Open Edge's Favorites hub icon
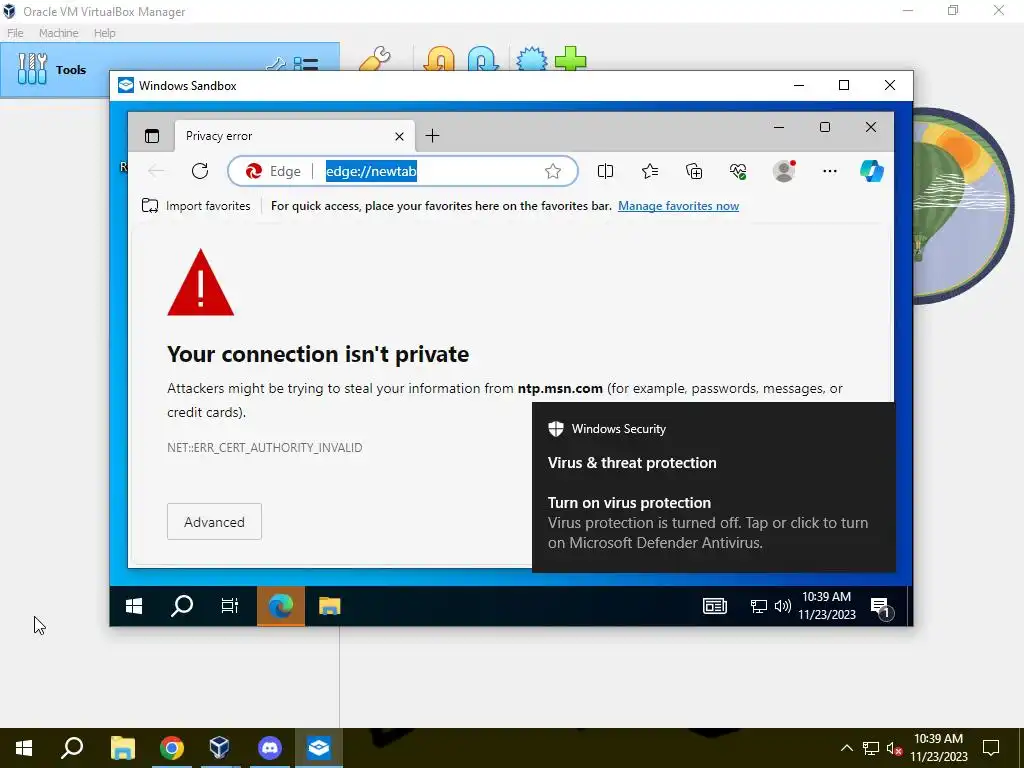The image size is (1024, 768). tap(650, 171)
